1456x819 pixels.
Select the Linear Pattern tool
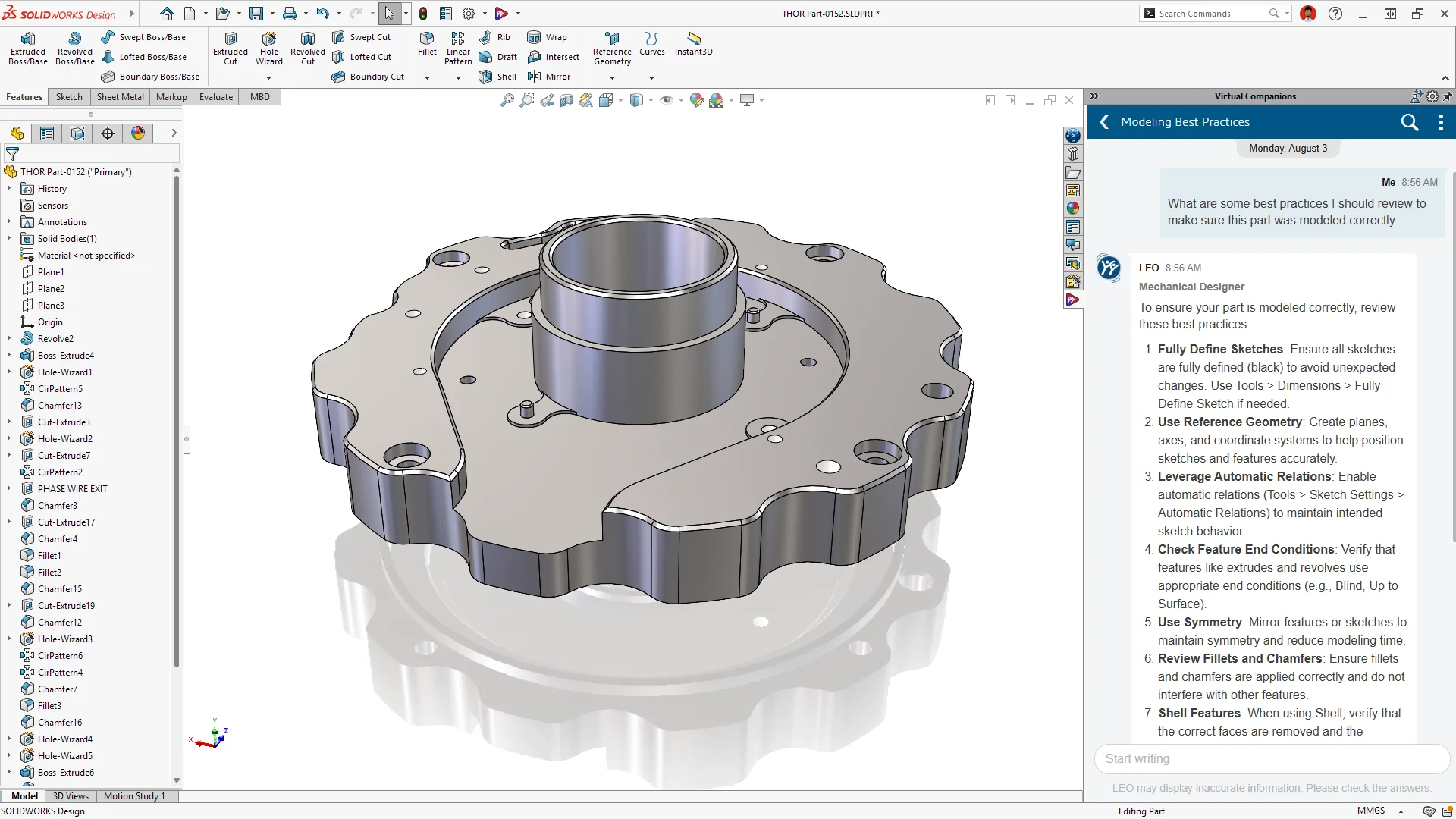458,49
